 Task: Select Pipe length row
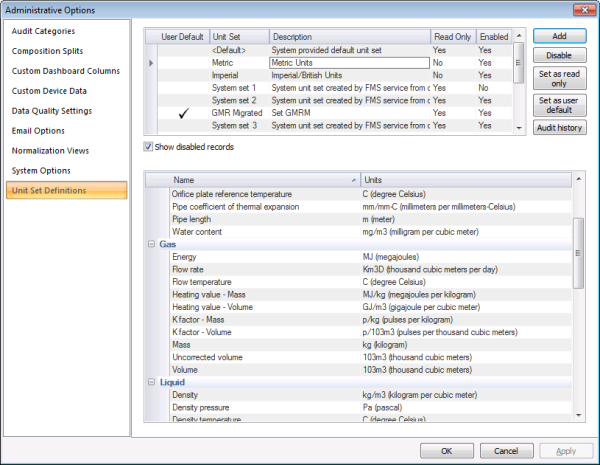coord(370,219)
